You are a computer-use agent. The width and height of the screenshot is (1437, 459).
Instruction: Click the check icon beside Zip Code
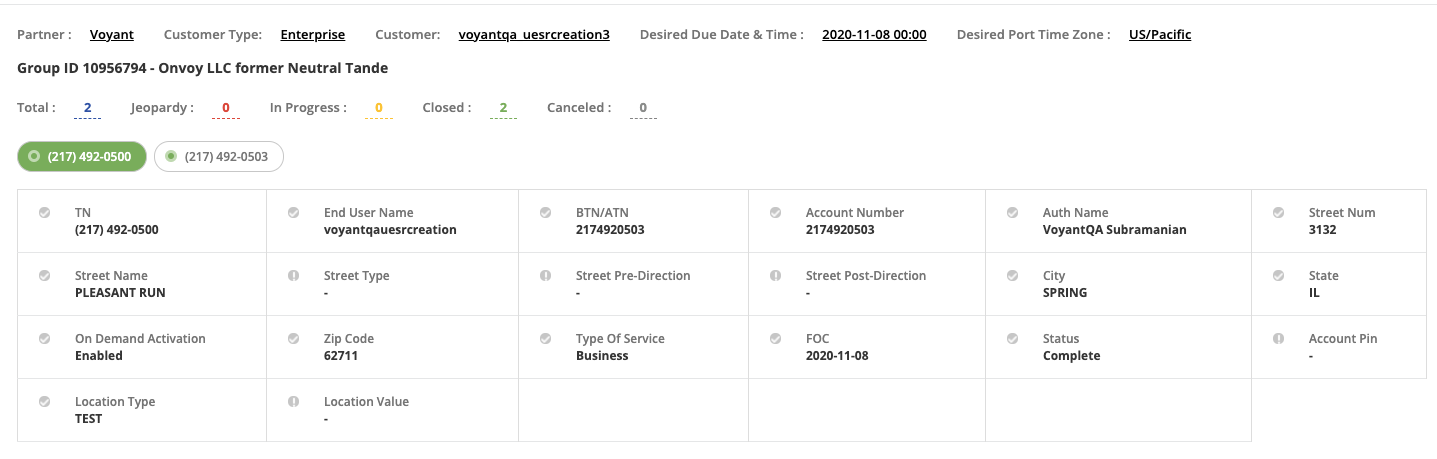coord(294,339)
